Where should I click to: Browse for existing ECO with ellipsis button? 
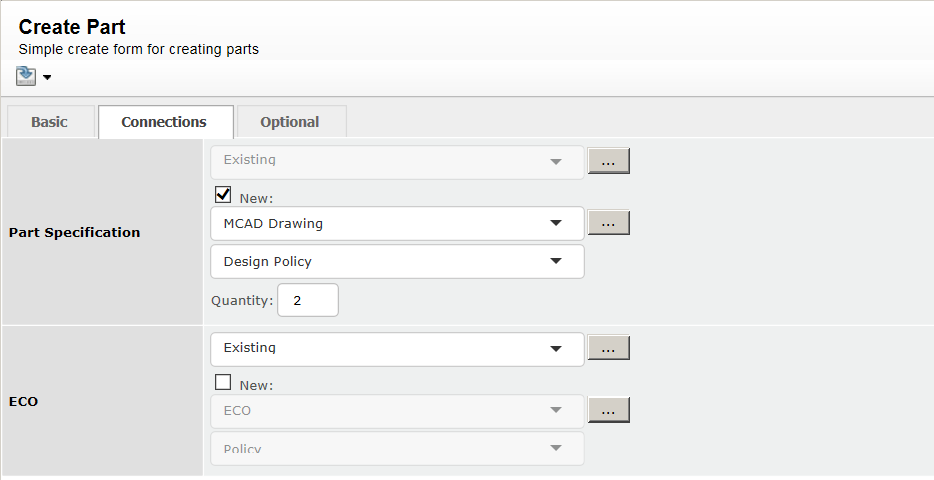tap(608, 348)
